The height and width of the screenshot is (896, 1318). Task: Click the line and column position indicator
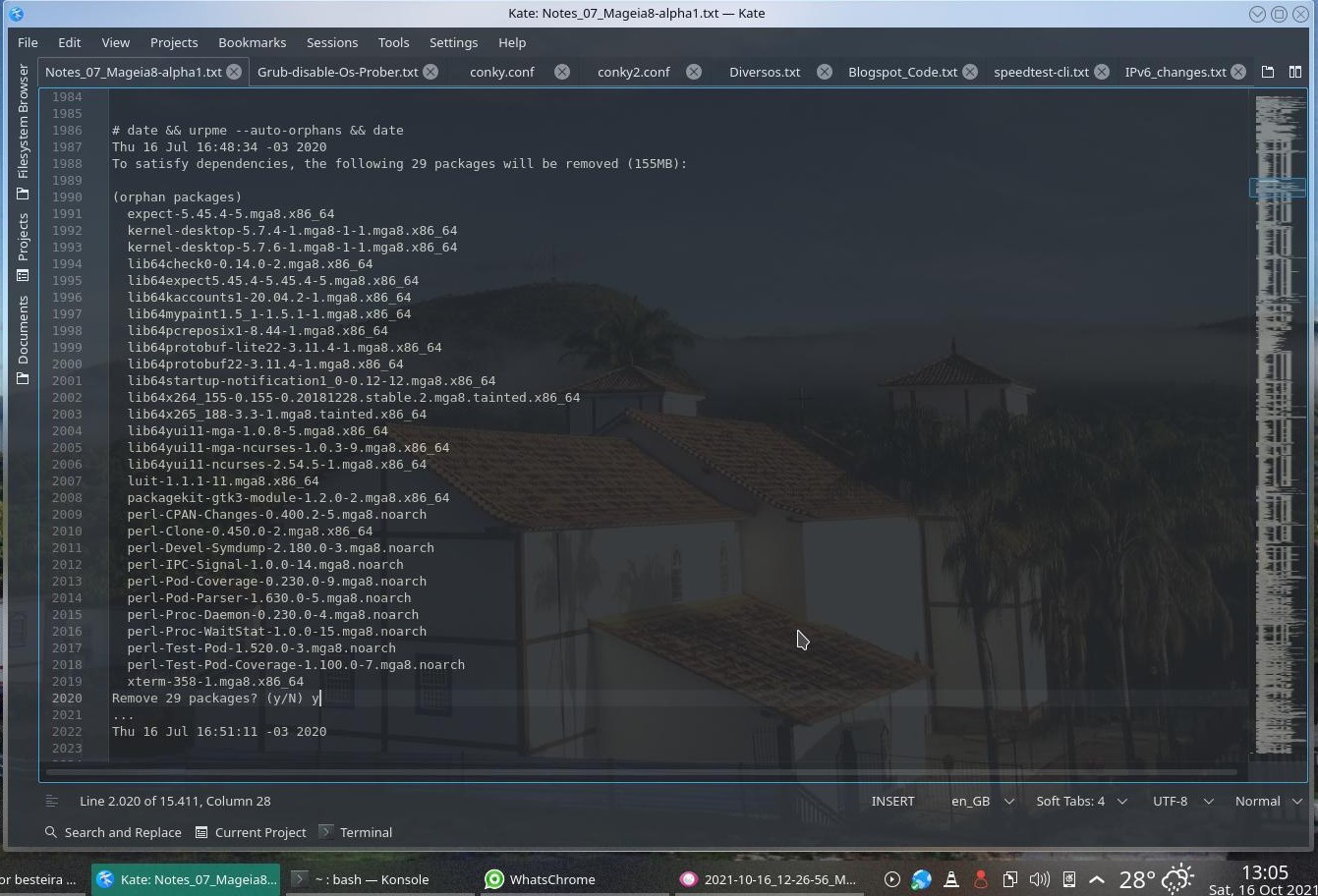point(175,802)
